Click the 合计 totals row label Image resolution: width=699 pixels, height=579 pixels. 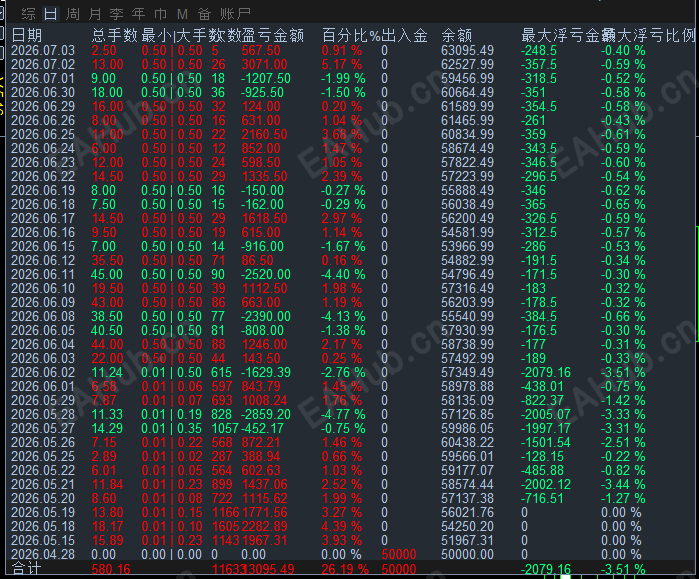point(26,569)
